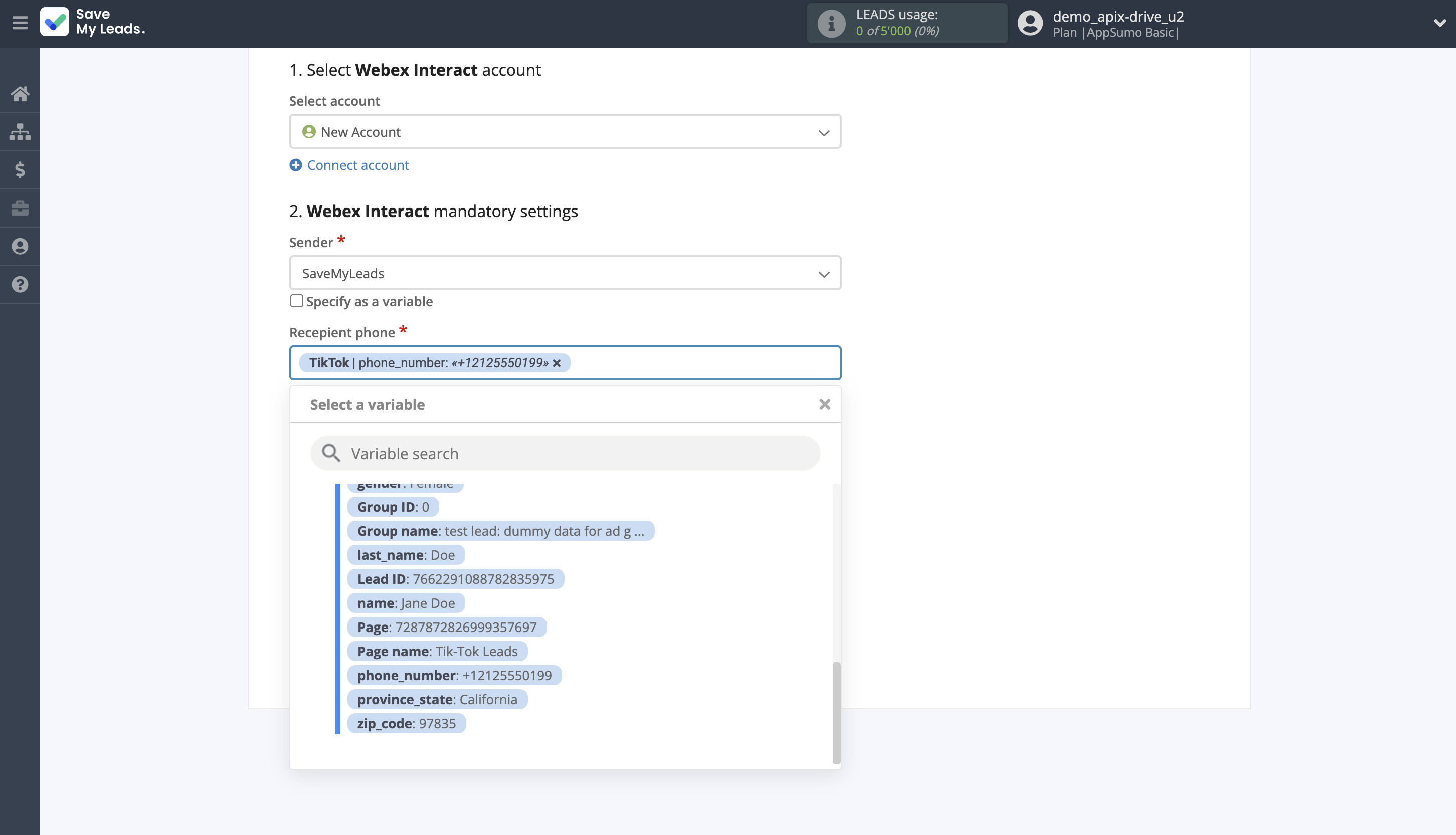The width and height of the screenshot is (1456, 835).
Task: Open the connections sitemap sidebar icon
Action: pos(20,131)
